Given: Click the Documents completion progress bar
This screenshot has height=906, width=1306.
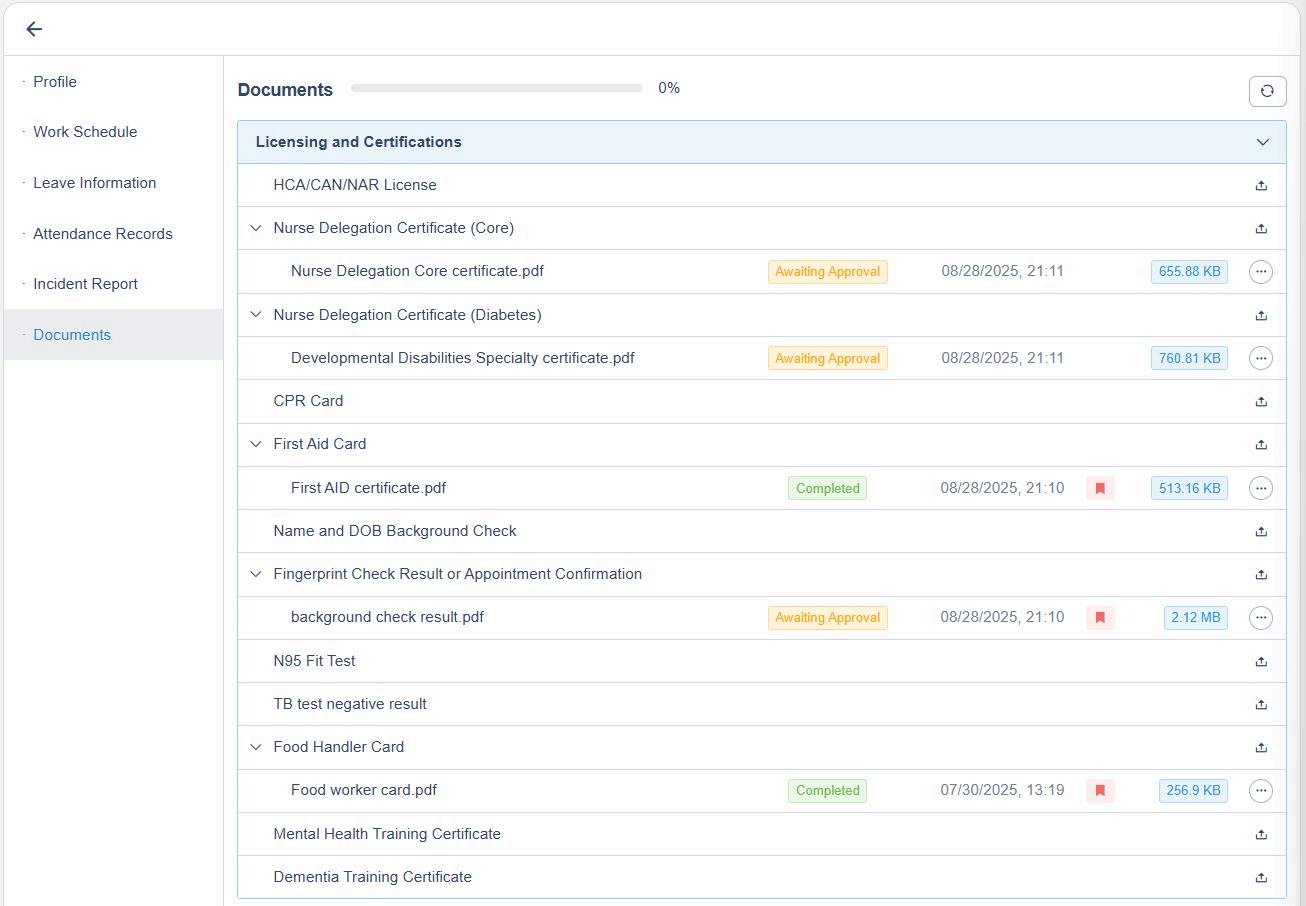Looking at the screenshot, I should [x=496, y=89].
